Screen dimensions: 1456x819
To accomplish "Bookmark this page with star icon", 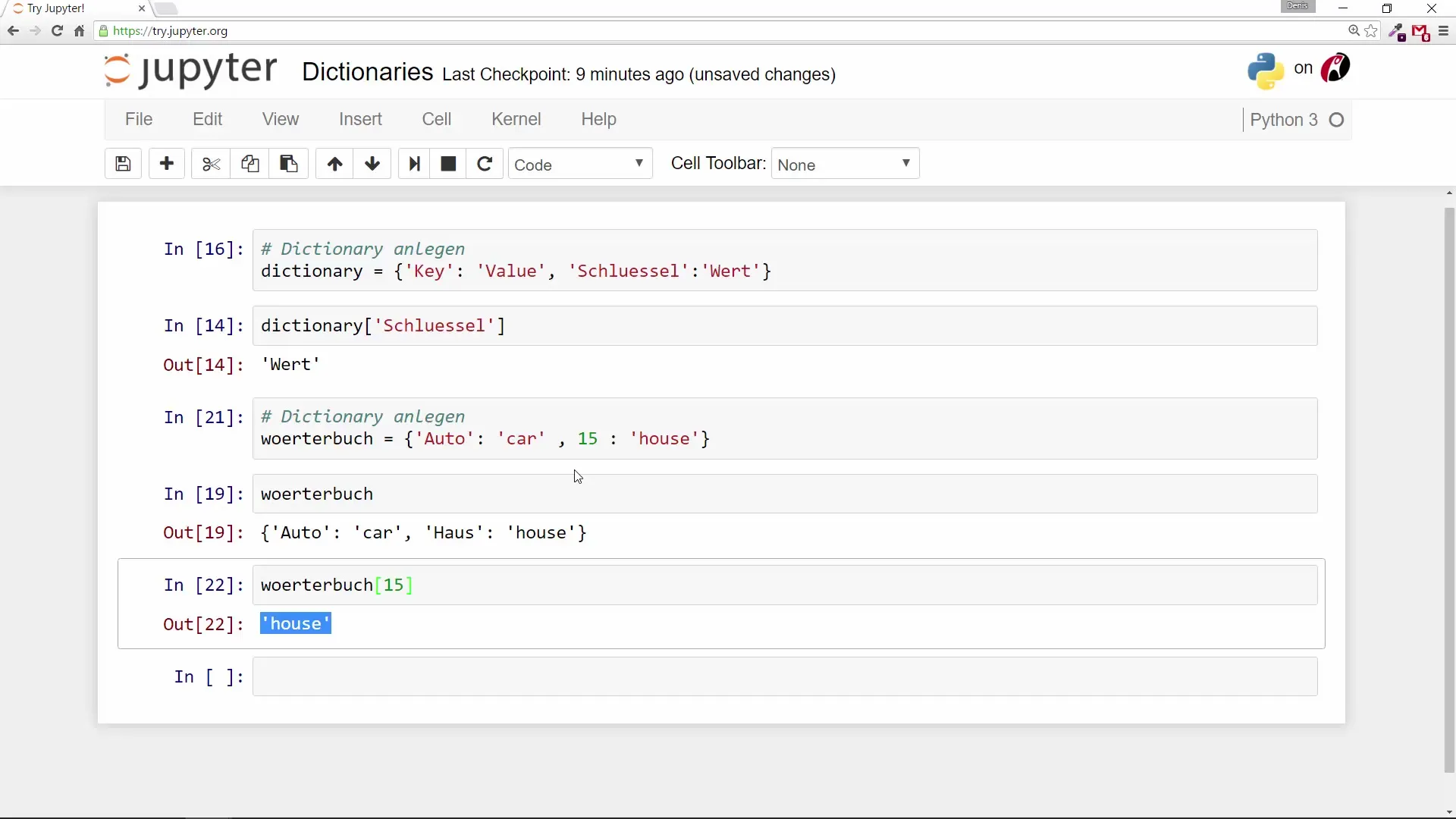I will point(1371,31).
